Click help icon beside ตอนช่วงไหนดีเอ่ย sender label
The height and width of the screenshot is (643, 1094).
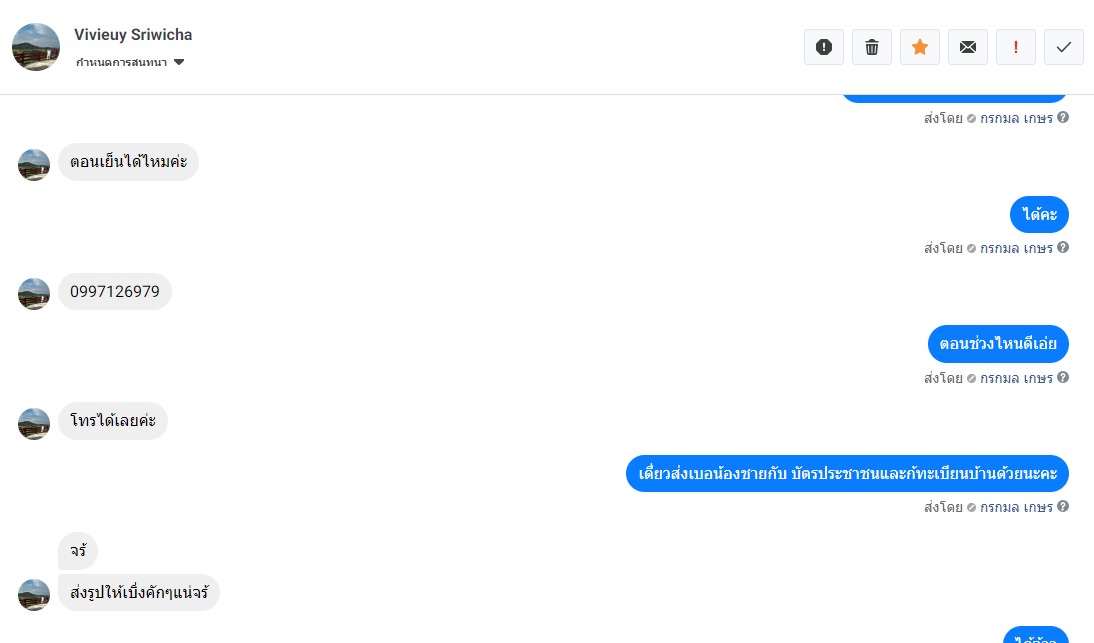click(1063, 377)
